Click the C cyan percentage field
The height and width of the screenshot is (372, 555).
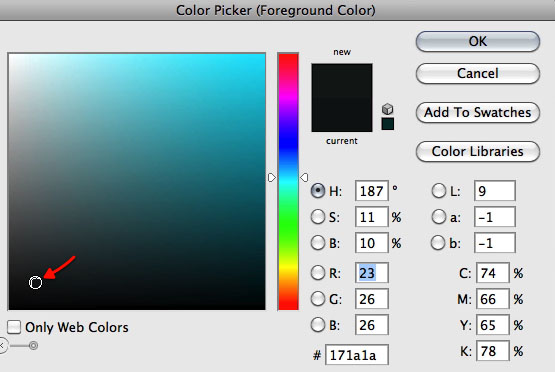click(493, 273)
